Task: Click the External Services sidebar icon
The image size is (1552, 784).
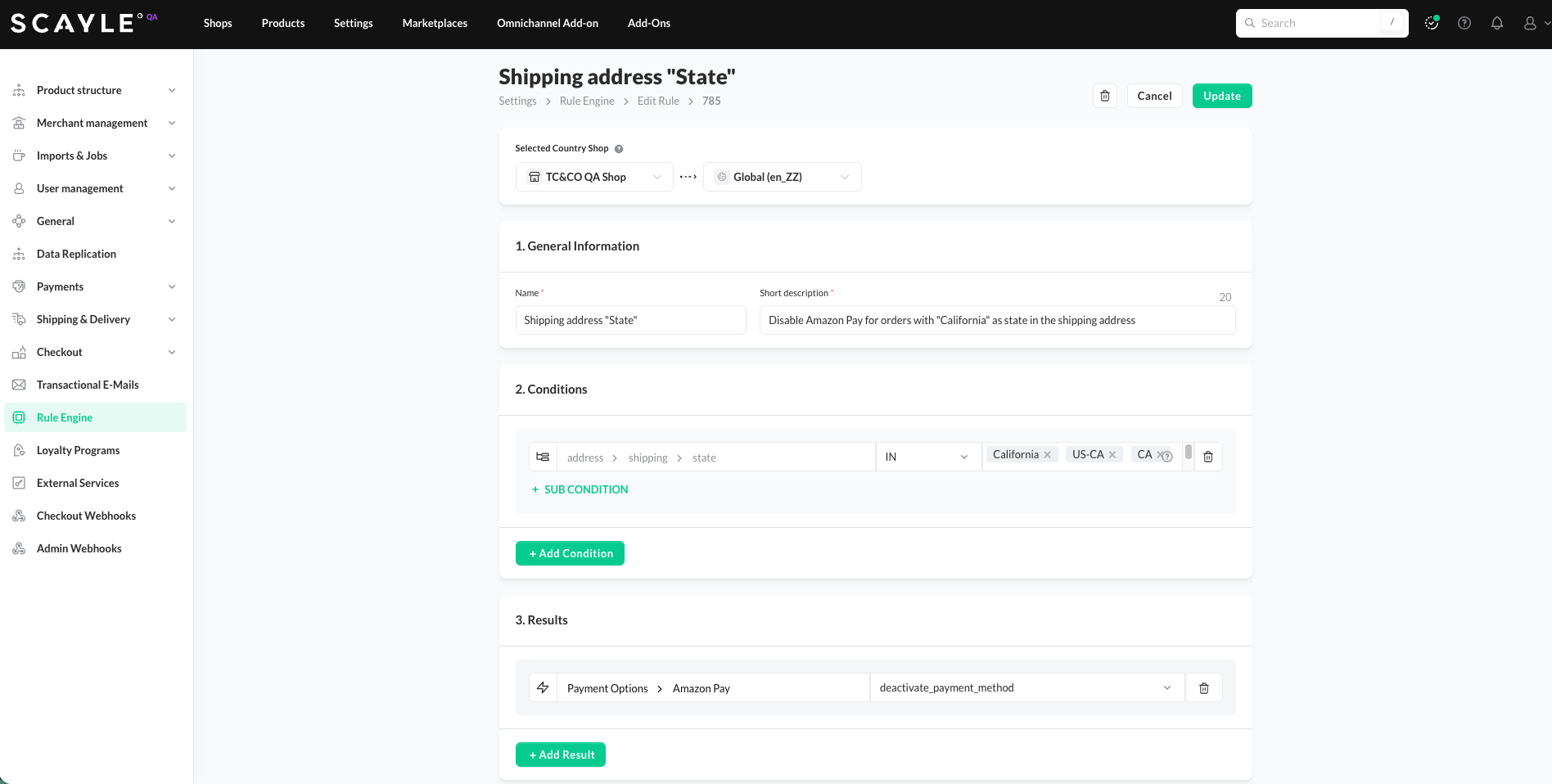Action: [19, 483]
